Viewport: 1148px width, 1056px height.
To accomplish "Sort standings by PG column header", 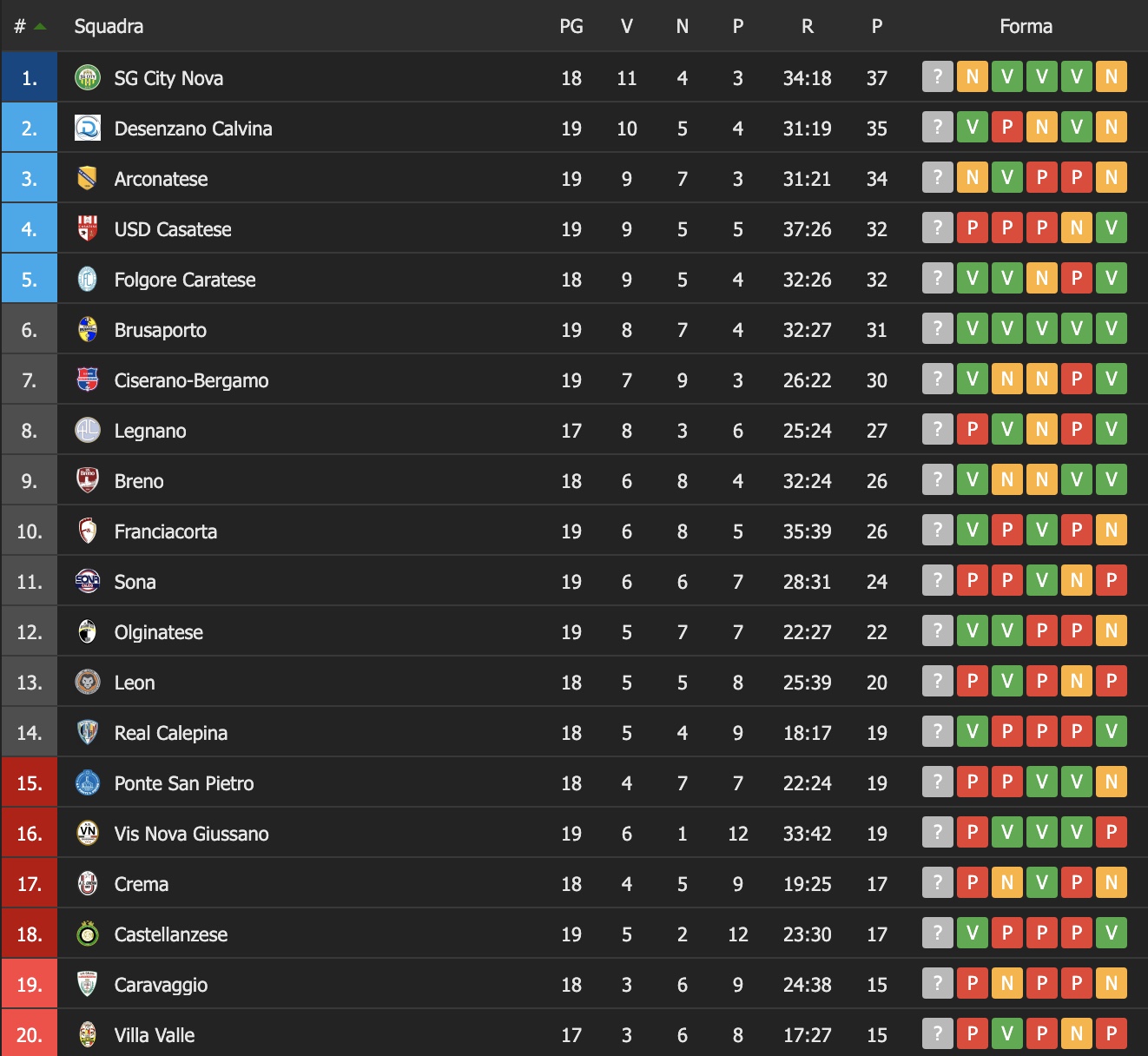I will click(571, 27).
